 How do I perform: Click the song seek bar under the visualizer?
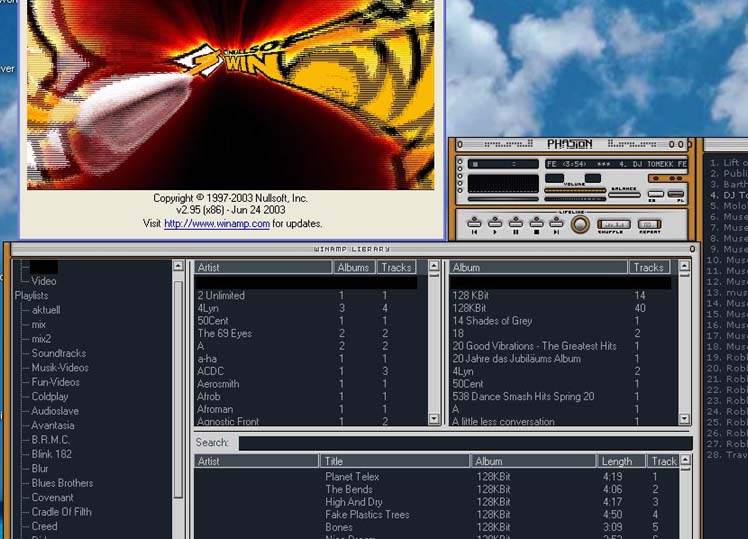pyautogui.click(x=503, y=199)
